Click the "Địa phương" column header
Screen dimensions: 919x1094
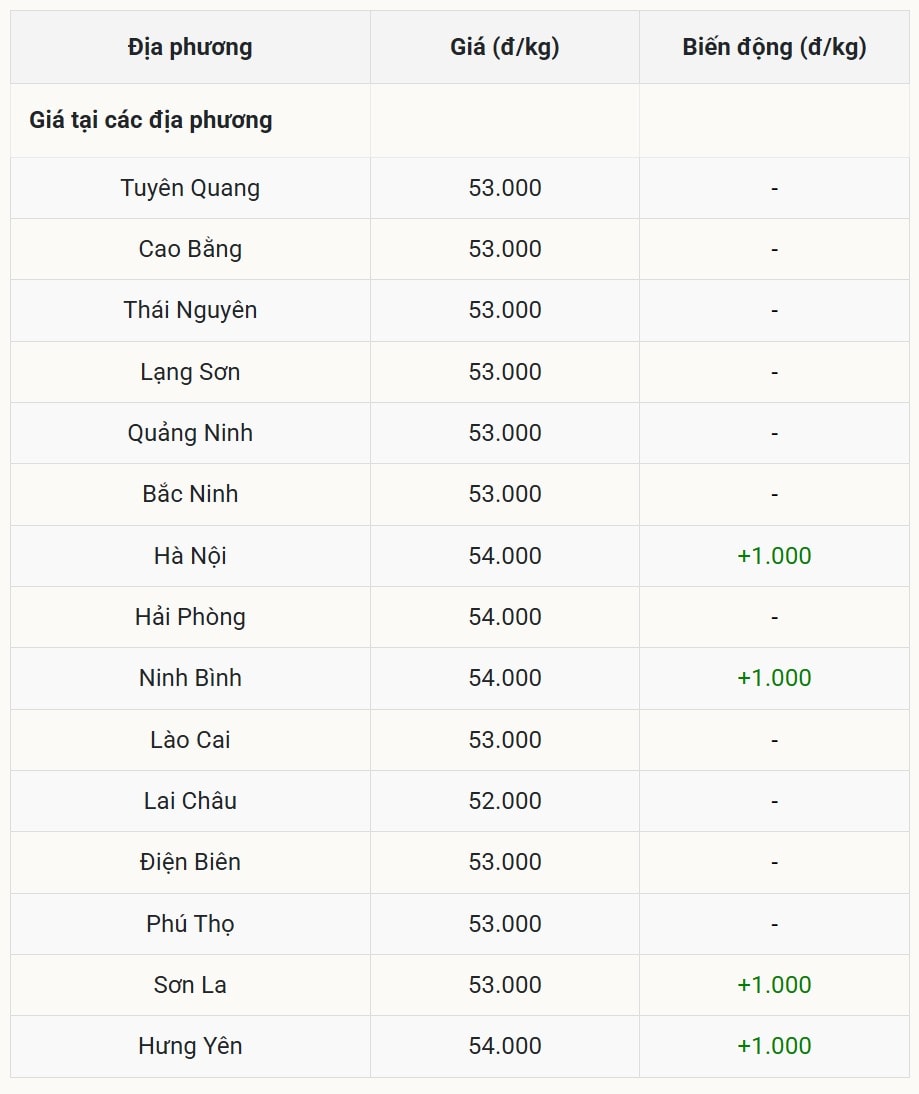tap(190, 47)
